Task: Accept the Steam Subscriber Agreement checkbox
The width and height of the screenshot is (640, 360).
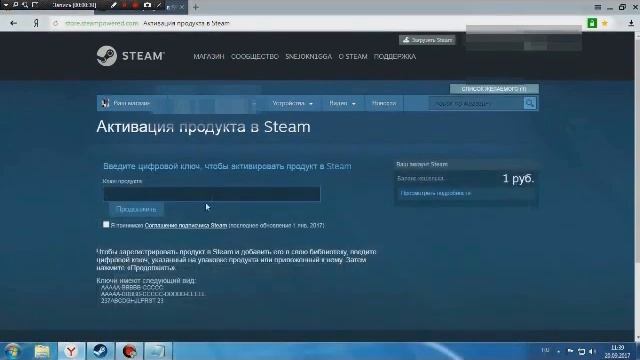Action: 106,224
